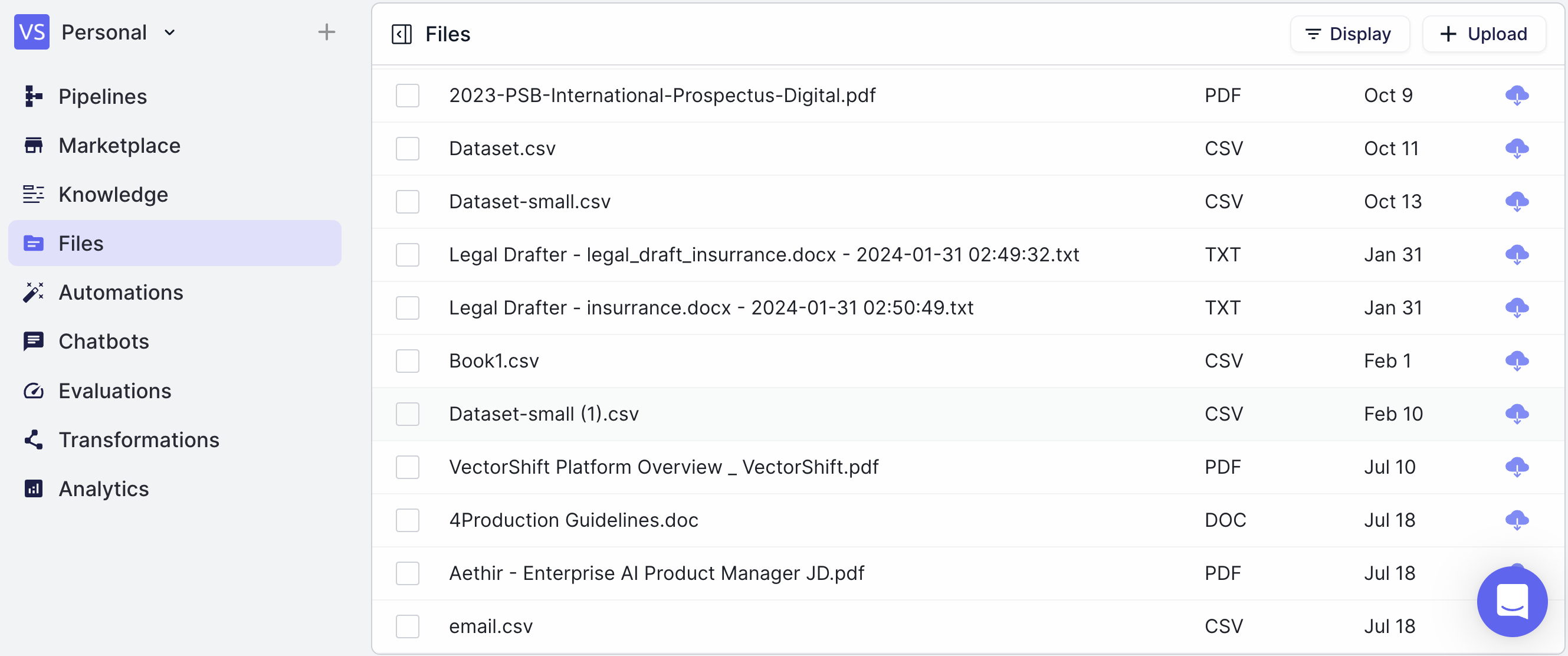This screenshot has width=1568, height=656.
Task: Go to the Chatbots section
Action: point(175,342)
